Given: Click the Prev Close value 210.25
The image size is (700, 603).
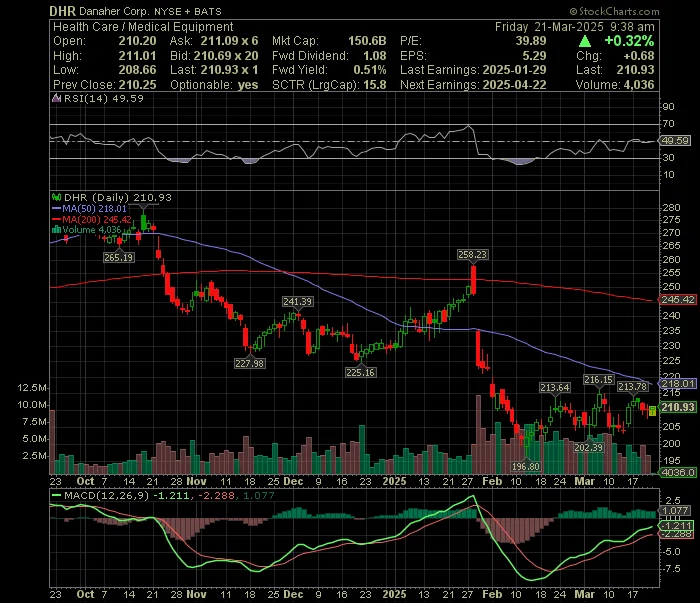Looking at the screenshot, I should tap(138, 85).
